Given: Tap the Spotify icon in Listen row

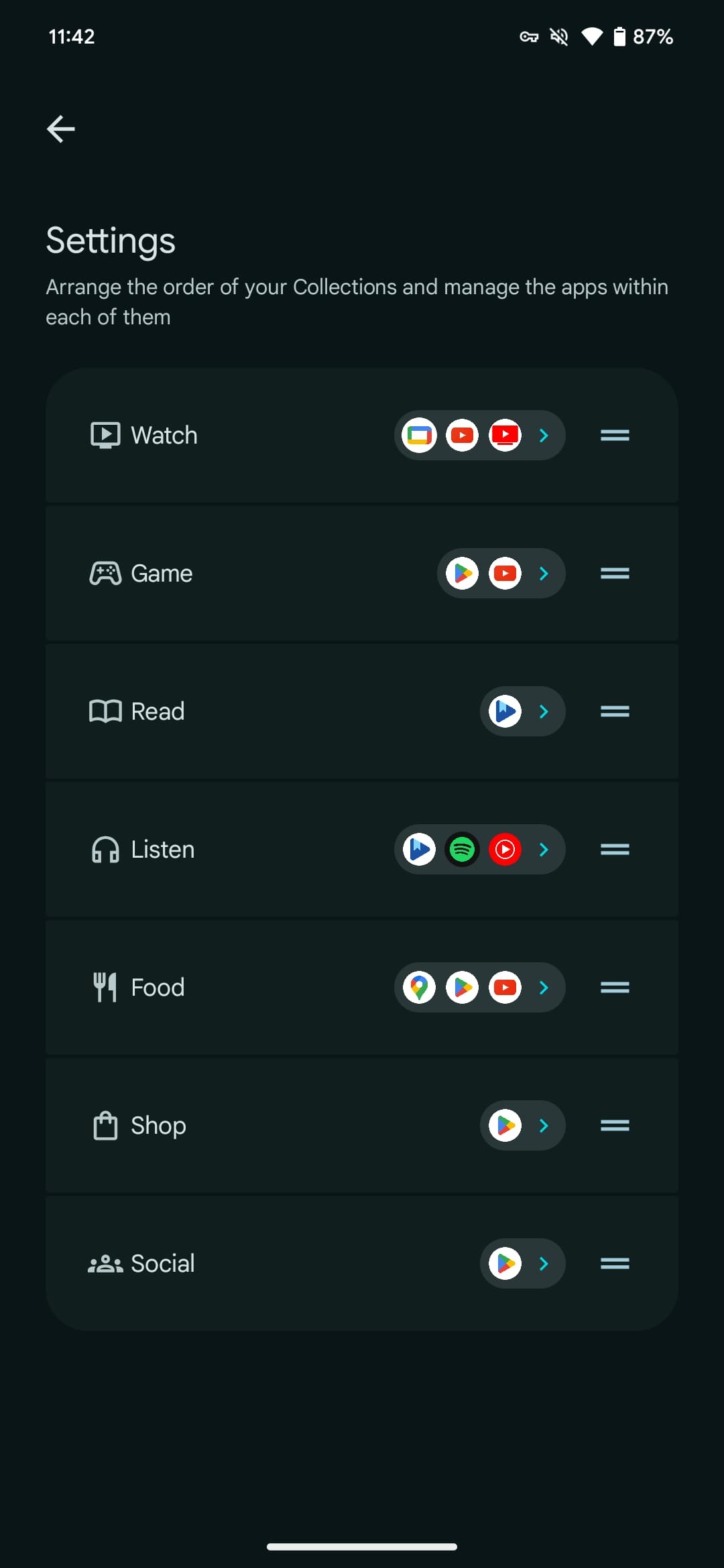Looking at the screenshot, I should click(x=463, y=850).
